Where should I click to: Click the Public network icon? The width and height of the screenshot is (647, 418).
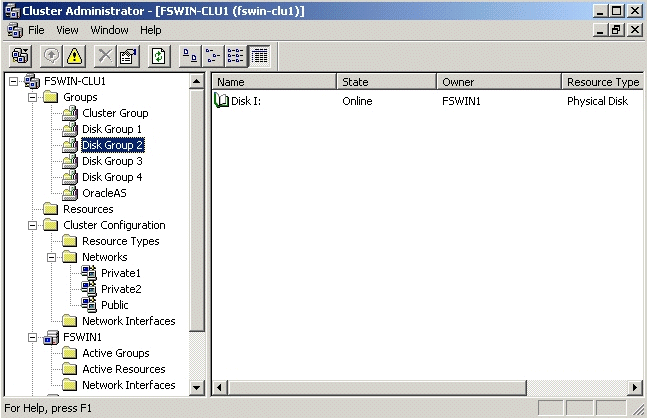tap(89, 305)
